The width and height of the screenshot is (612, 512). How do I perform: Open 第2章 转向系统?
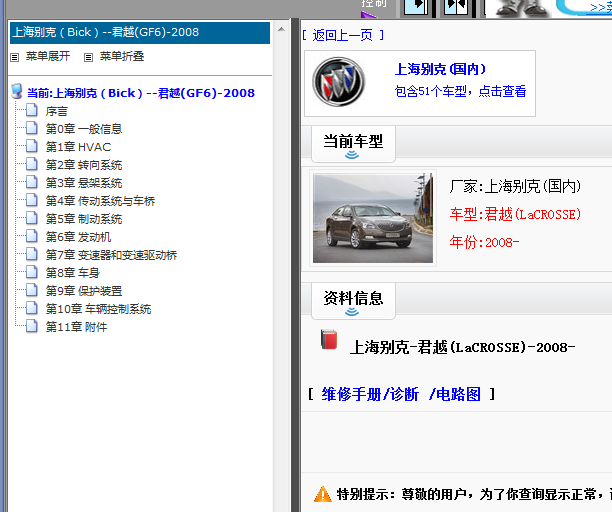tap(84, 165)
